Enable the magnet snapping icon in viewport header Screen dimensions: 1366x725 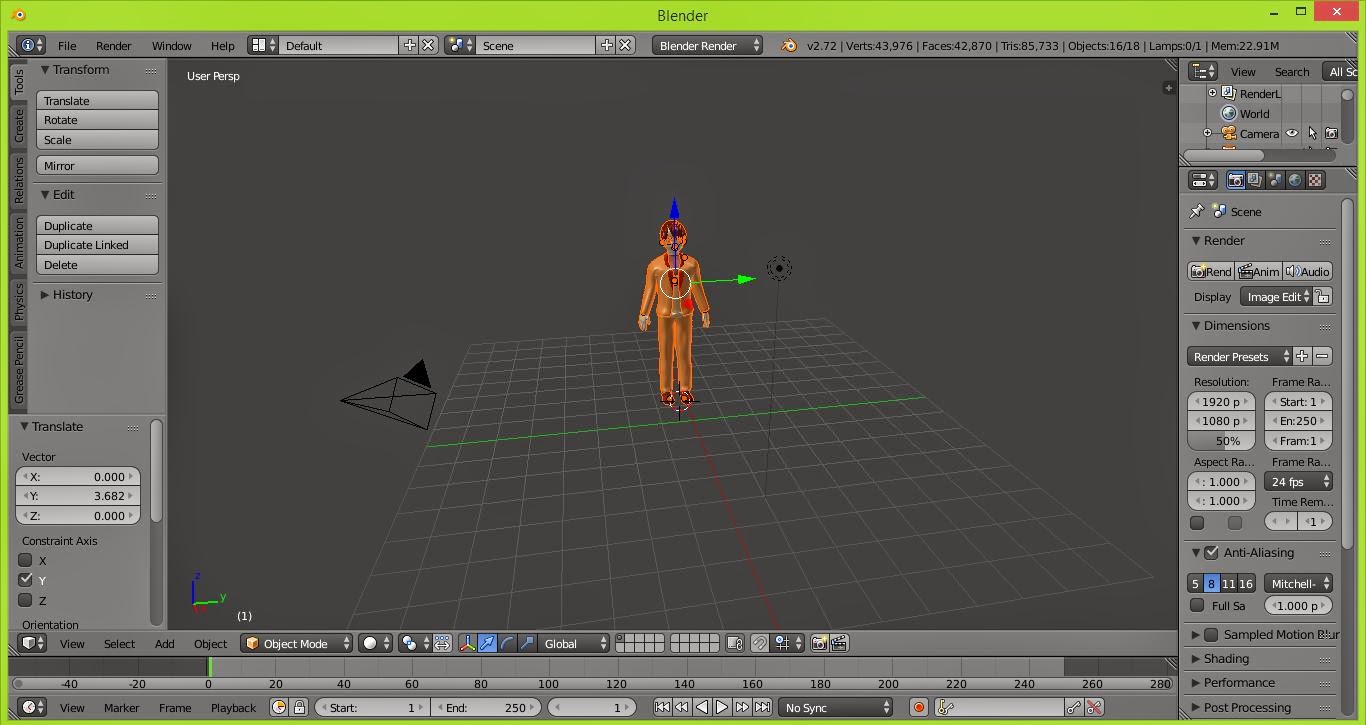[760, 643]
